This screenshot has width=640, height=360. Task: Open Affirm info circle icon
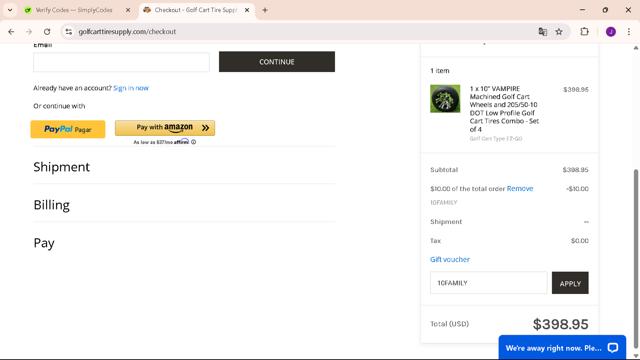193,142
